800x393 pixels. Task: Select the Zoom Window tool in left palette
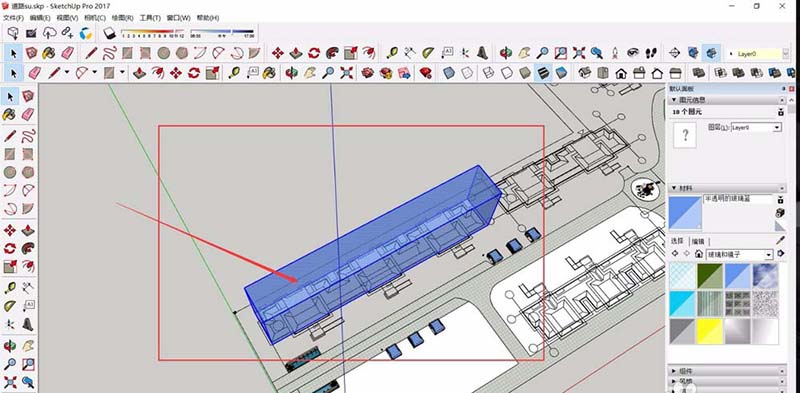(x=28, y=364)
